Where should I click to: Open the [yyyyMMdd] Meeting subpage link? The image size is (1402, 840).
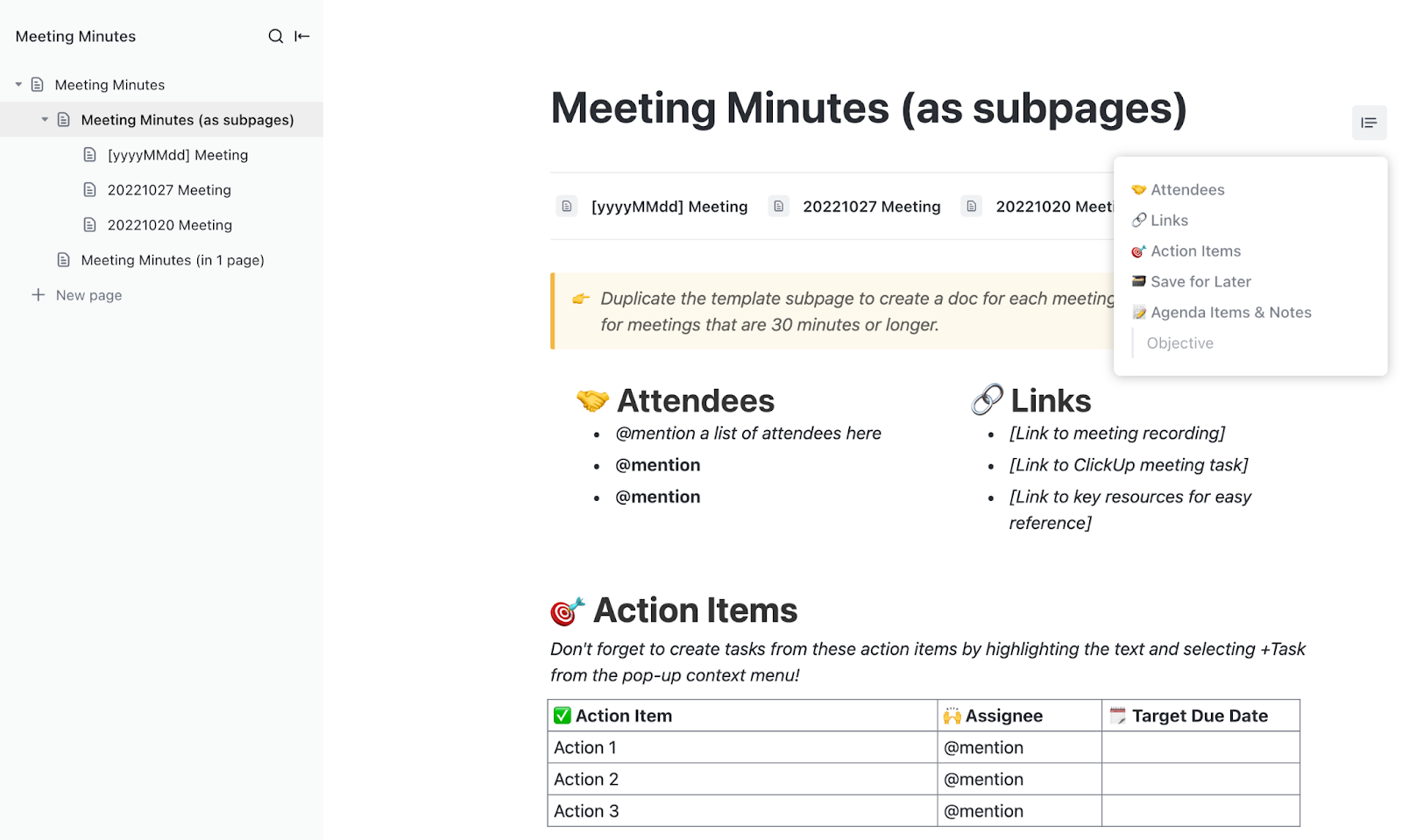(x=669, y=206)
